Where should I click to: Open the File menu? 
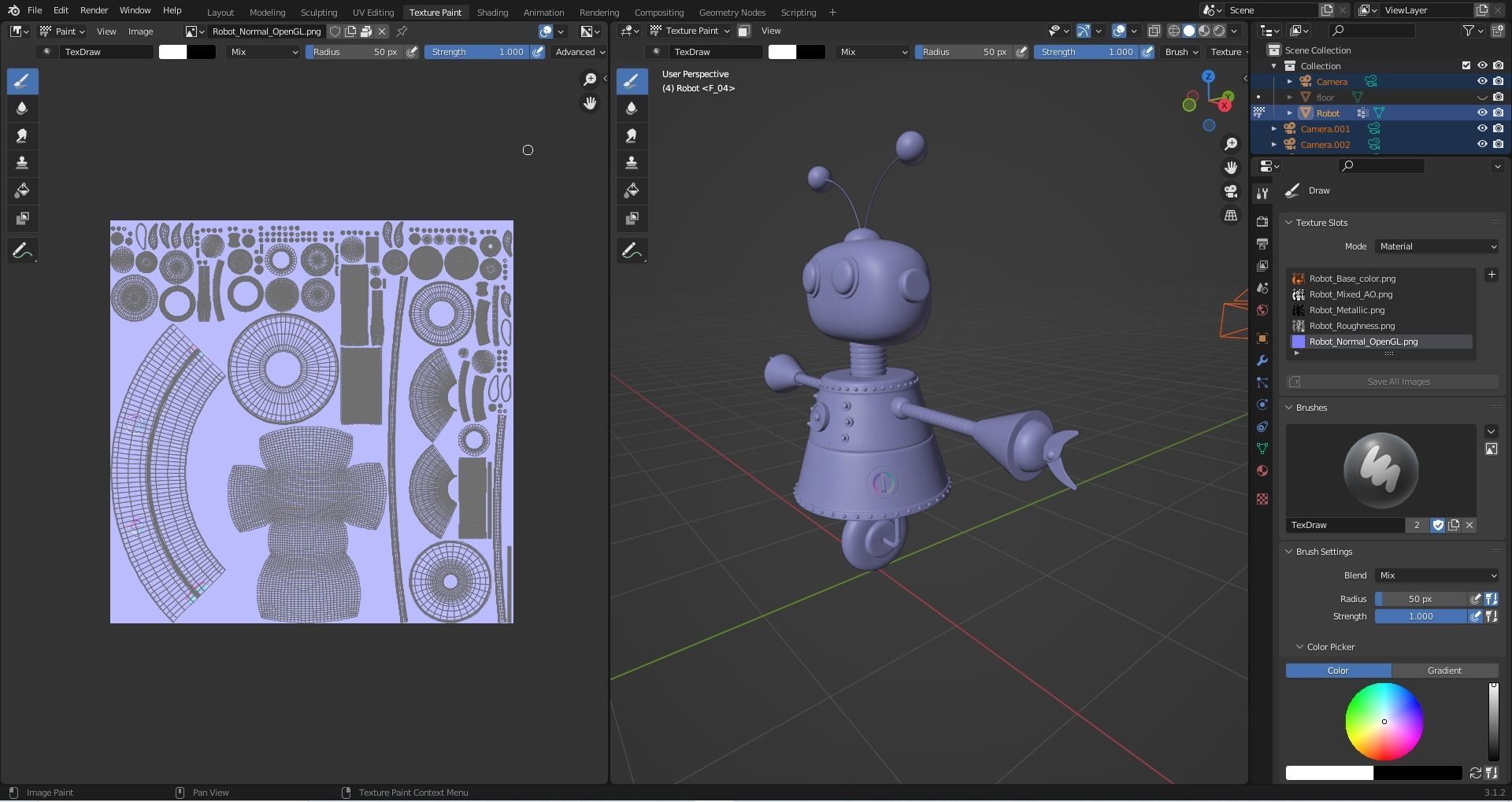click(35, 10)
